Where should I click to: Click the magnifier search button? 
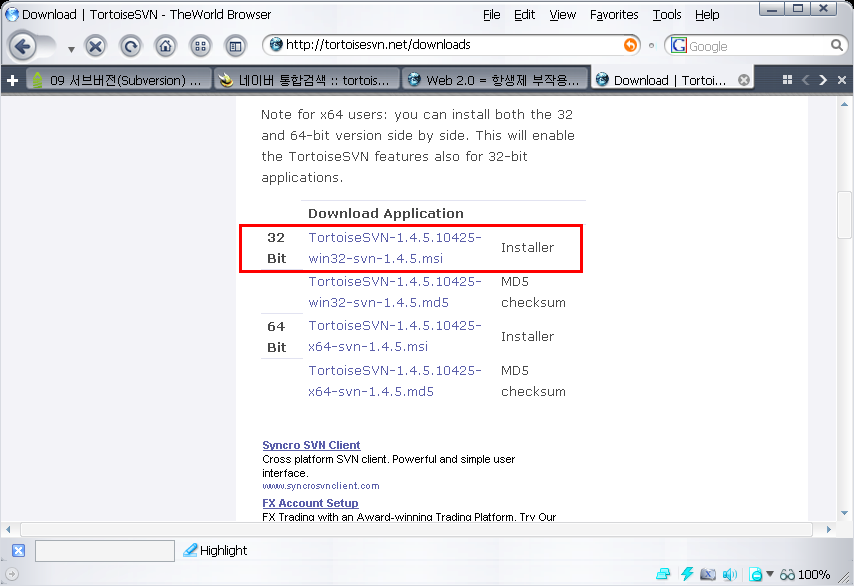coord(837,45)
